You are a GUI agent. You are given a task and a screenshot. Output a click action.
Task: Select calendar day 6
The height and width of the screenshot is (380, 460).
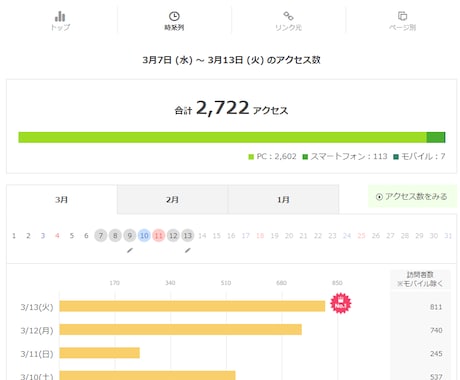pyautogui.click(x=86, y=236)
